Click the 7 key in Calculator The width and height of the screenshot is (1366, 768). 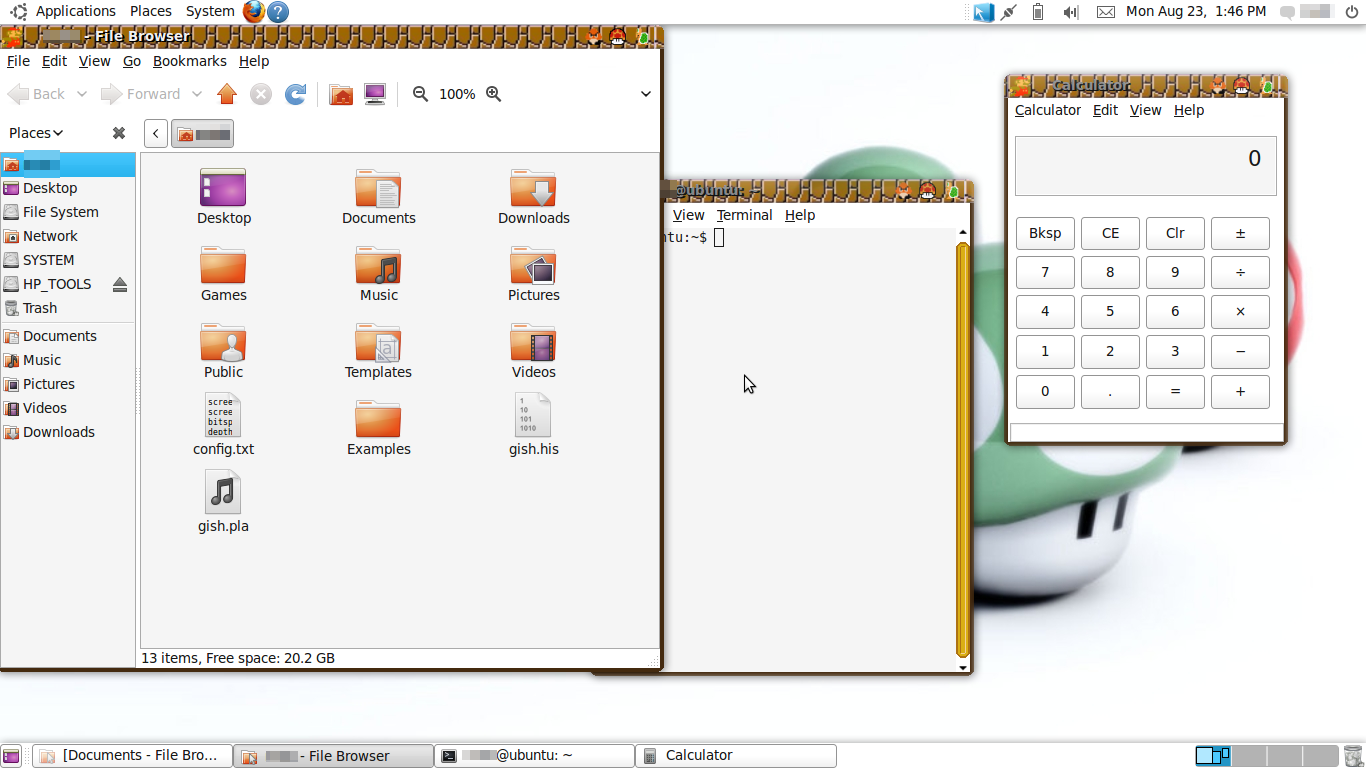[1045, 272]
